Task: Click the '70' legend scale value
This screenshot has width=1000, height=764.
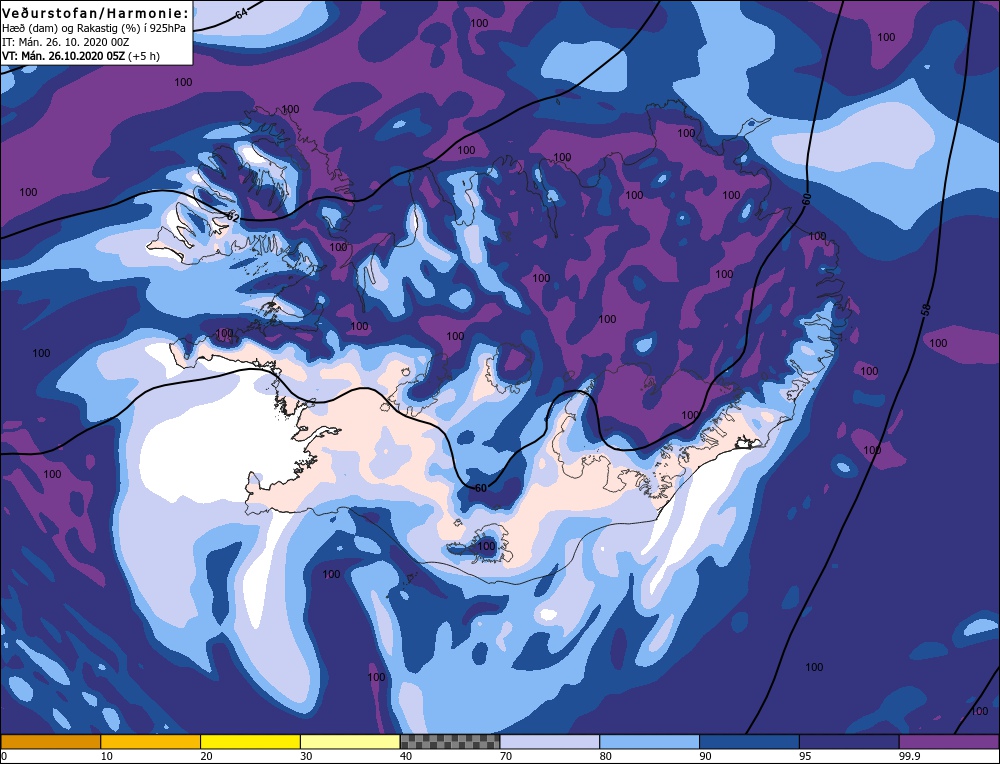Action: (x=506, y=756)
